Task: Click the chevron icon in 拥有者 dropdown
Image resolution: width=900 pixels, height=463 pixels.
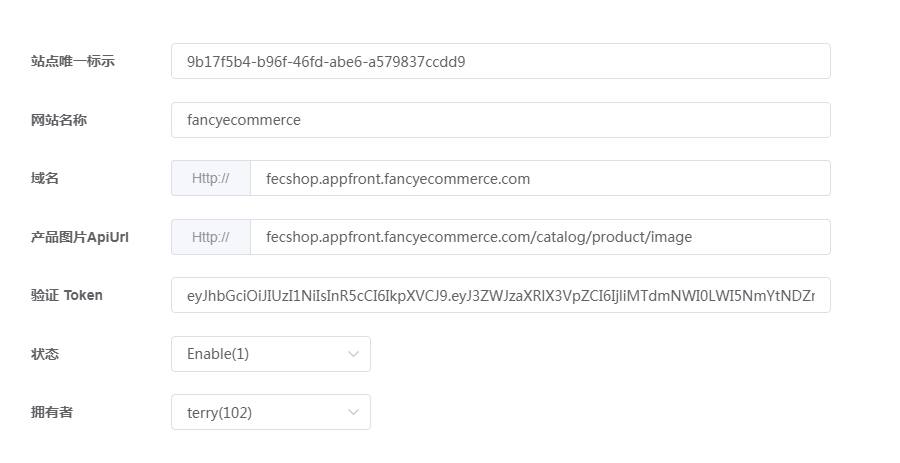Action: (354, 412)
